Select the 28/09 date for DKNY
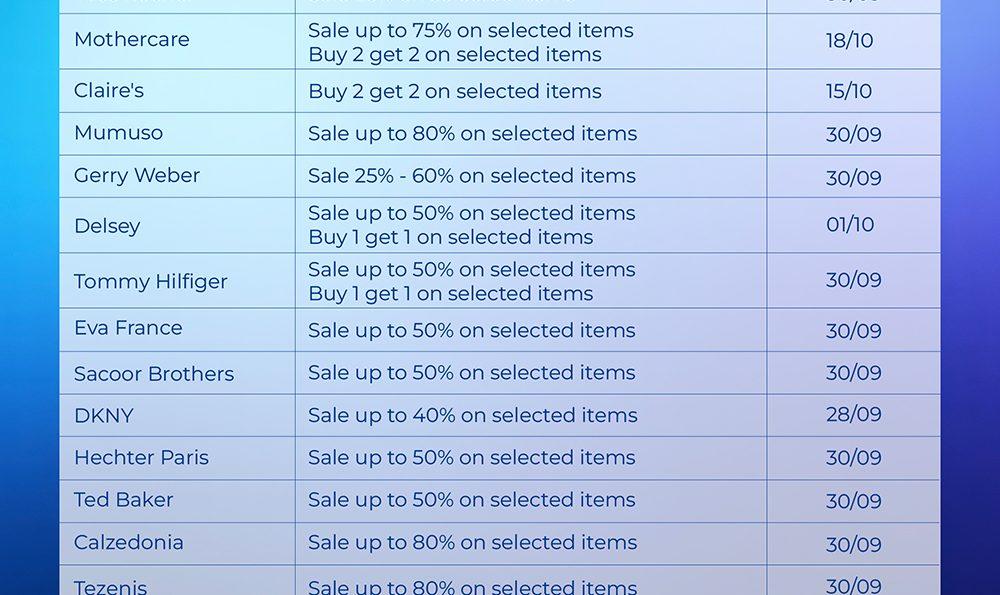 pyautogui.click(x=853, y=415)
